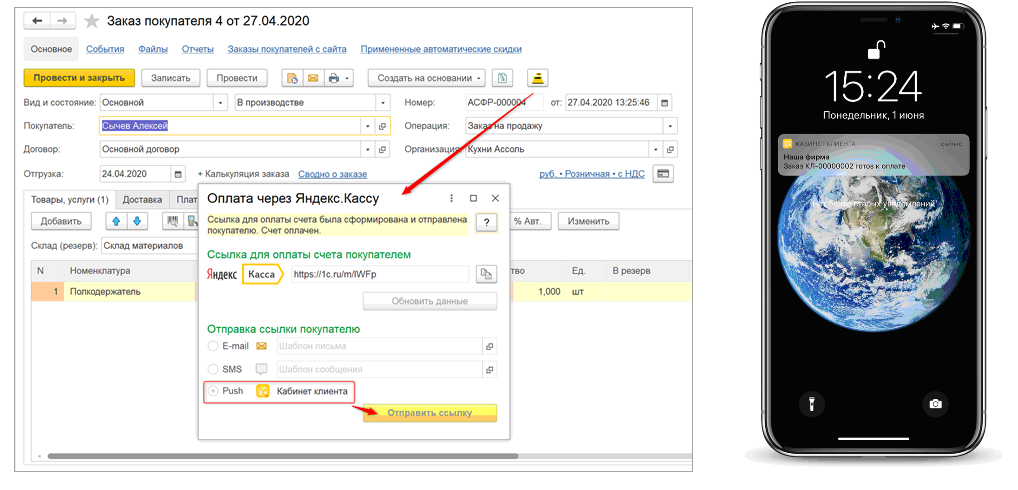
Task: Click the Яндекс Касса logo
Action: 245,275
